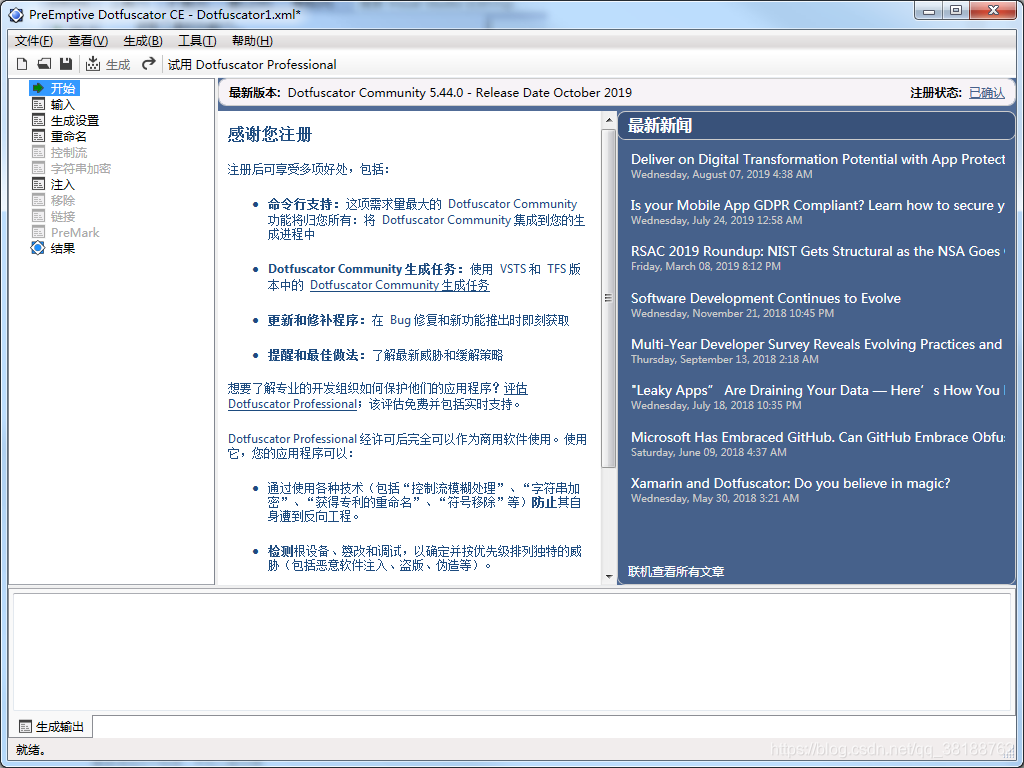Screen dimensions: 1024x768
Task: Open the 查看(V) menu
Action: 88,40
